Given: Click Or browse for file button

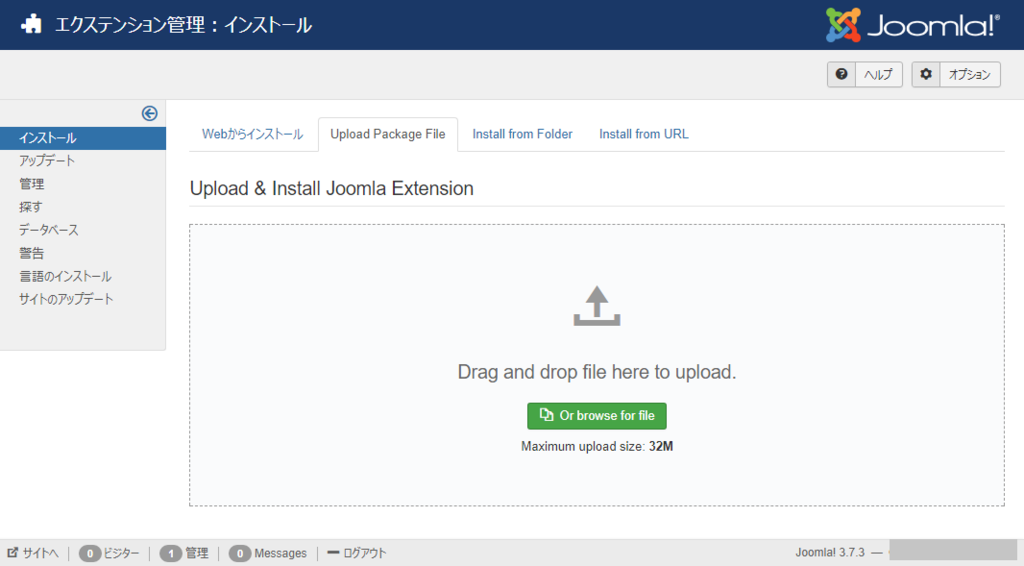Looking at the screenshot, I should click(x=597, y=416).
